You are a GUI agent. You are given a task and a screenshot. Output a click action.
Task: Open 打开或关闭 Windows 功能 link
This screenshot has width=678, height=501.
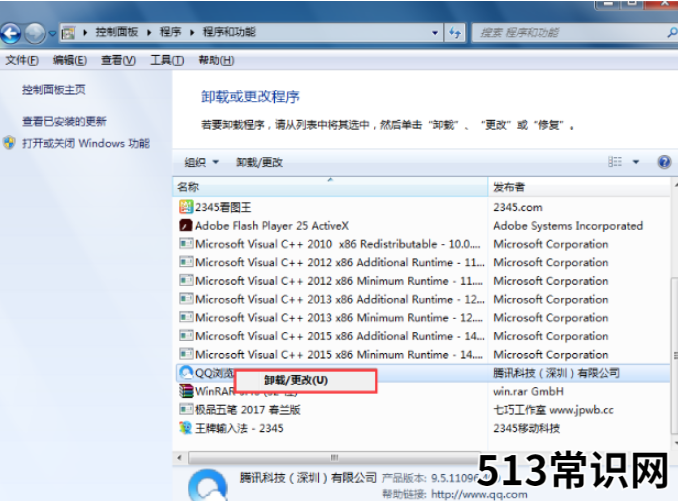tap(86, 143)
